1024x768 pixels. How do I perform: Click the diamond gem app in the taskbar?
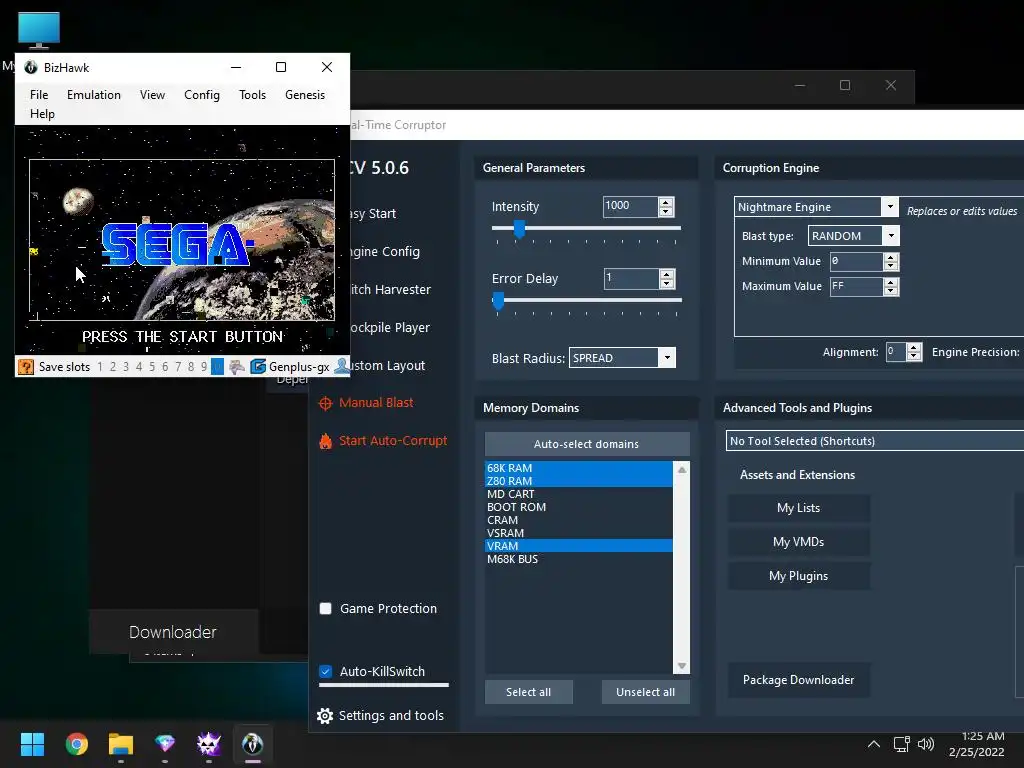pyautogui.click(x=165, y=743)
